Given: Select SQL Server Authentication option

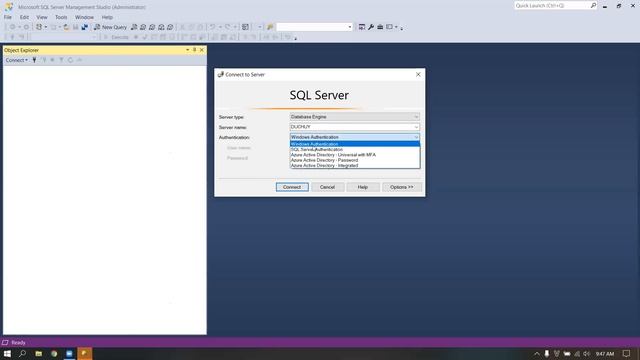Looking at the screenshot, I should (x=355, y=149).
